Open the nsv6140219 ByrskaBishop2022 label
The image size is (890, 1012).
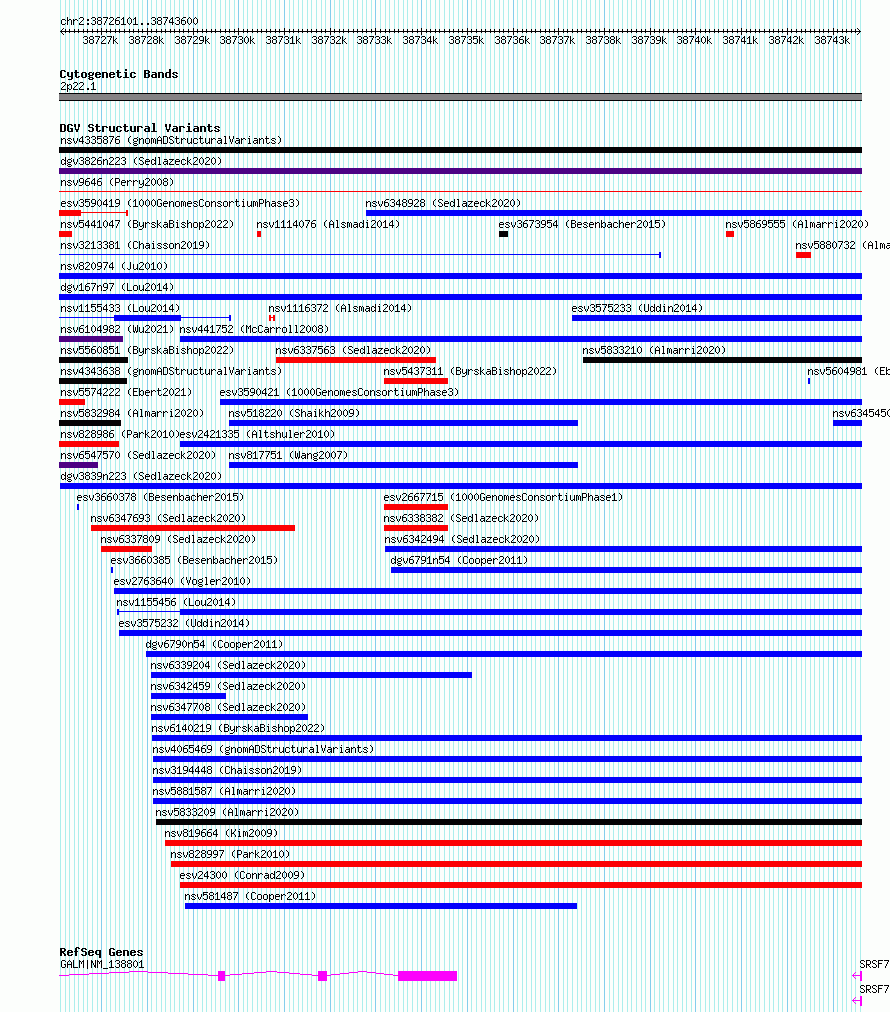(x=238, y=727)
